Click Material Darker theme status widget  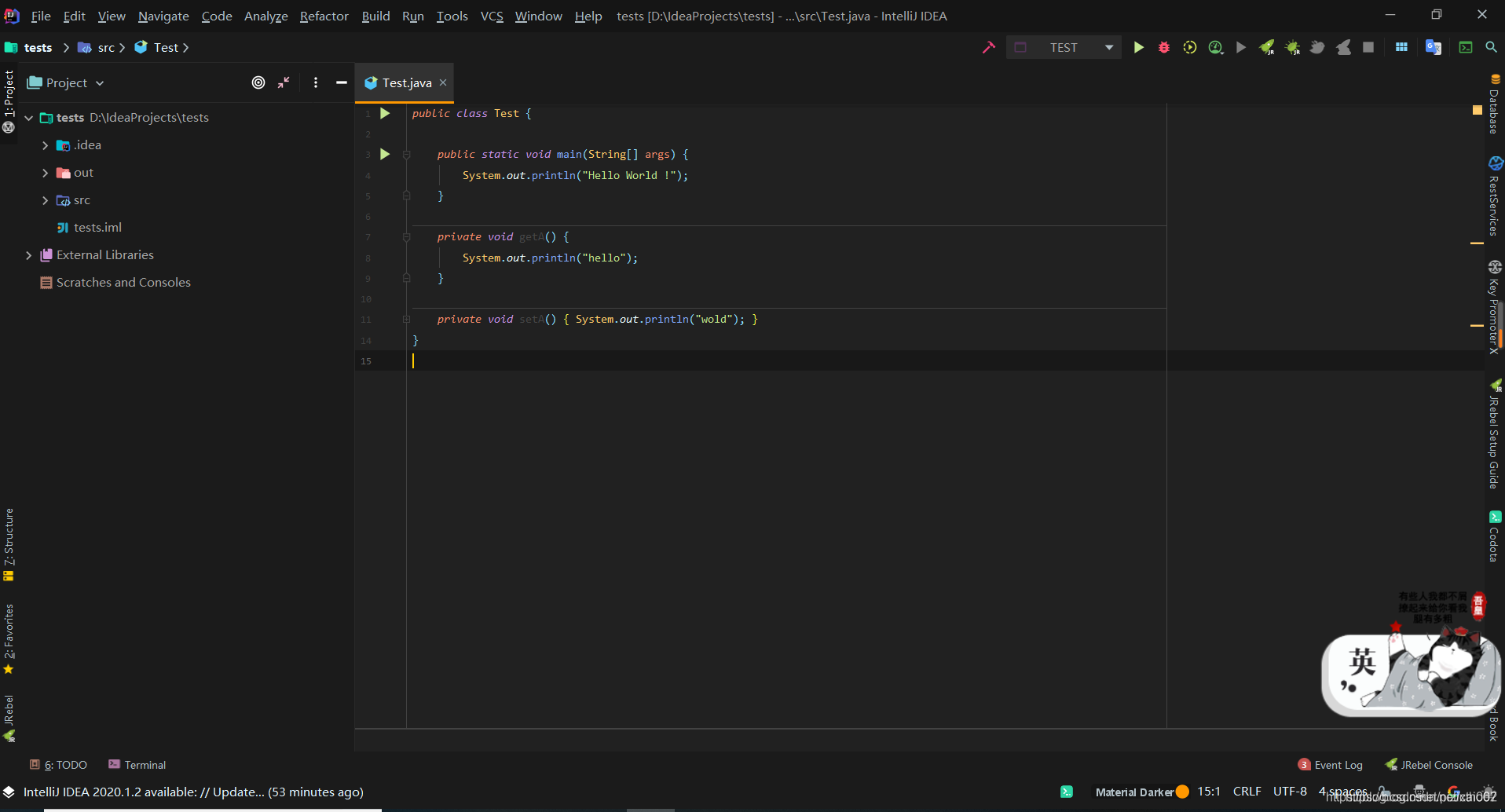point(1134,792)
